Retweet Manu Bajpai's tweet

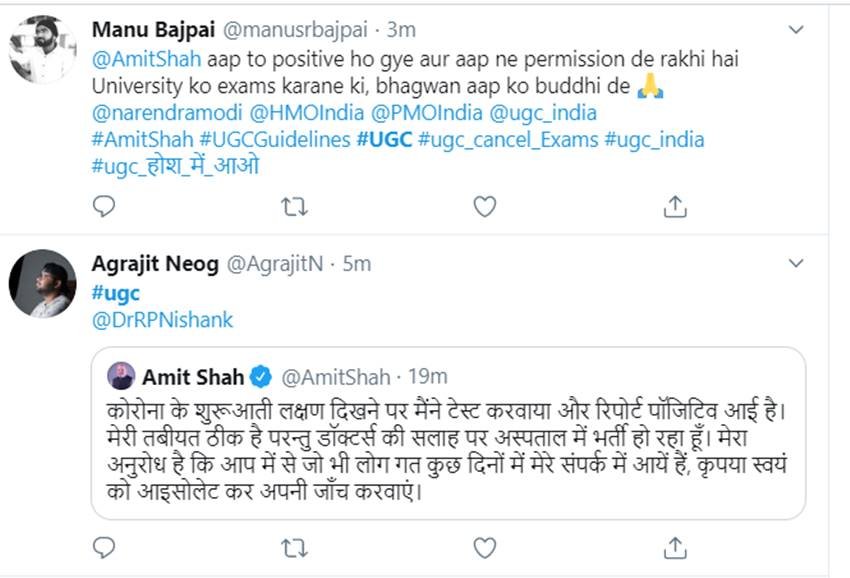tap(293, 207)
